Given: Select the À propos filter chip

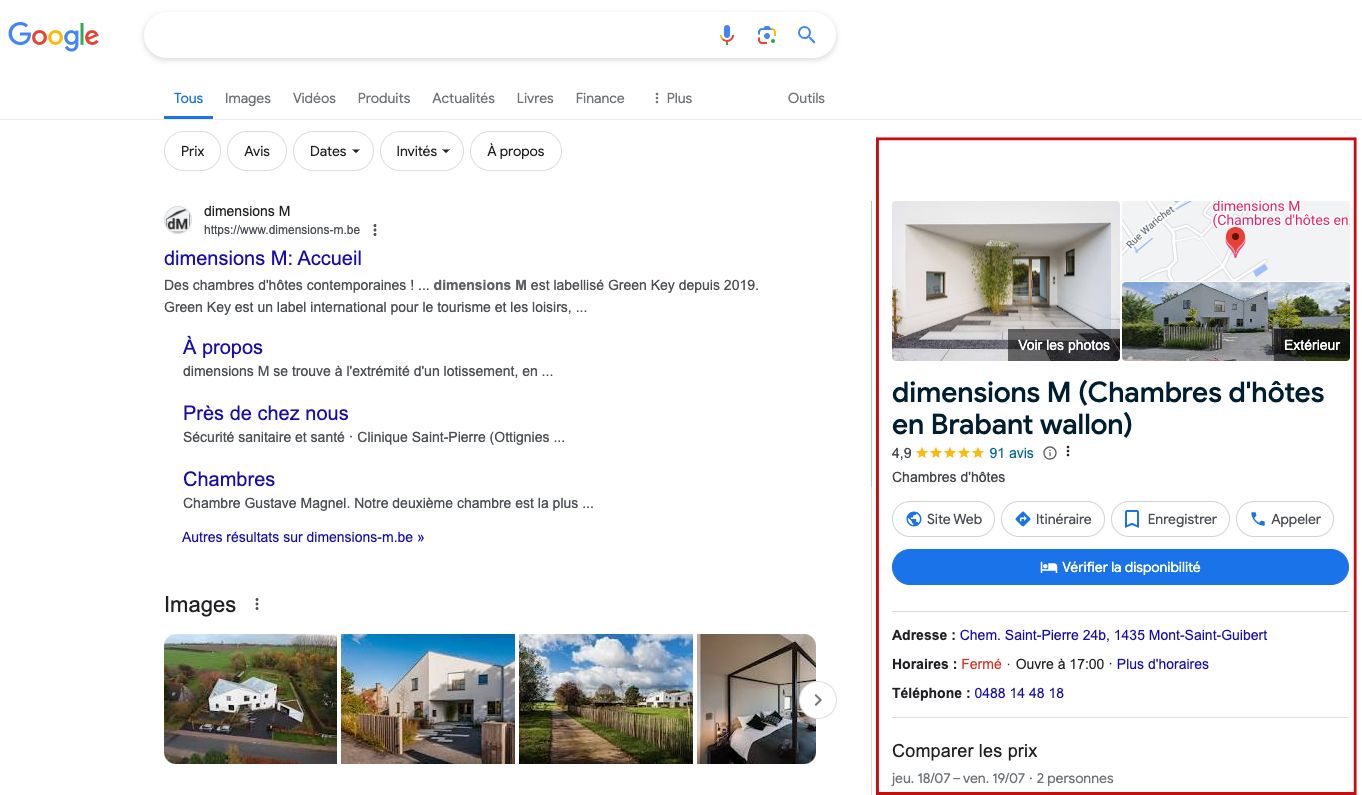Looking at the screenshot, I should [x=515, y=151].
